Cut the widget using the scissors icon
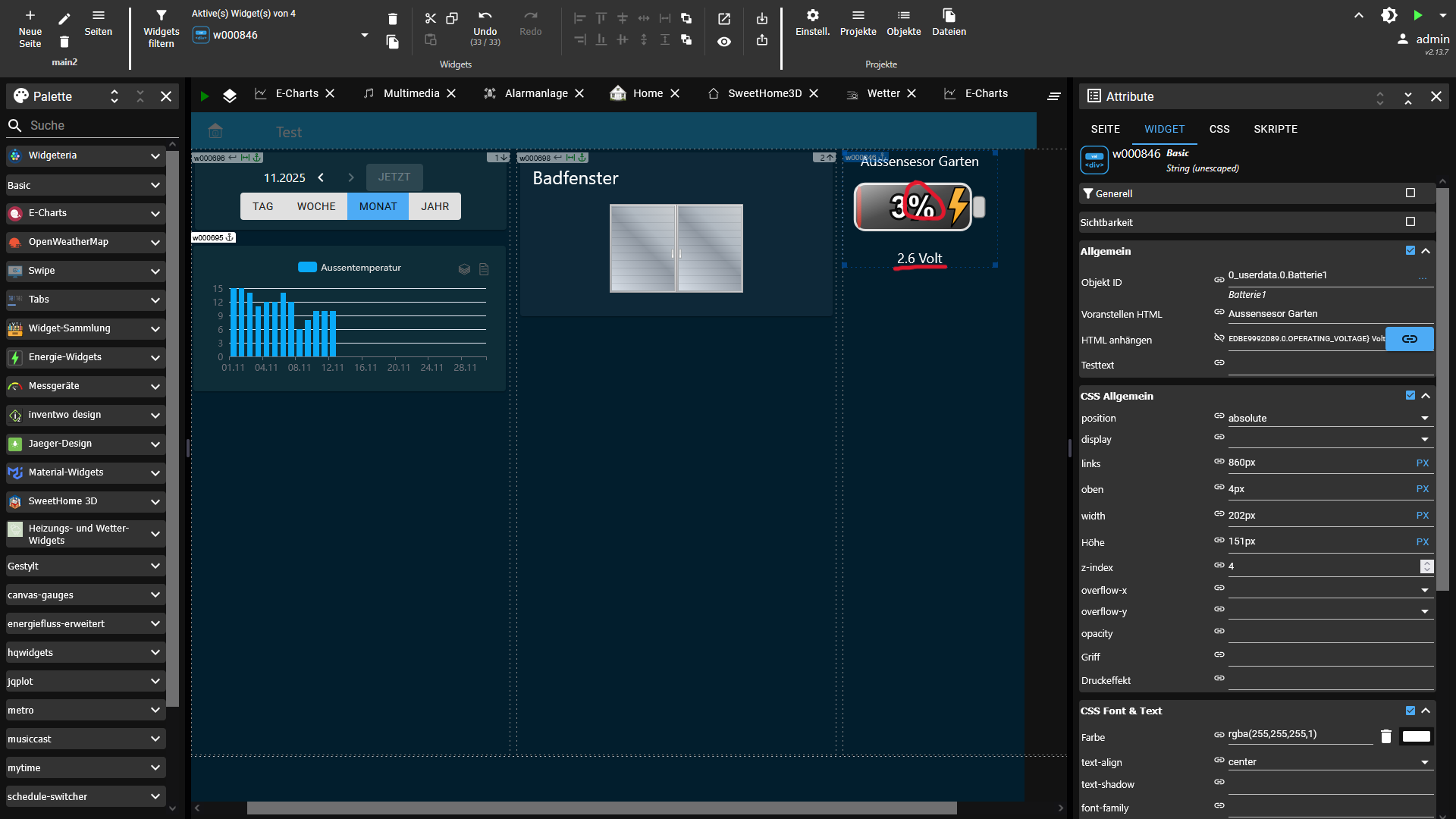The width and height of the screenshot is (1456, 819). (x=431, y=18)
